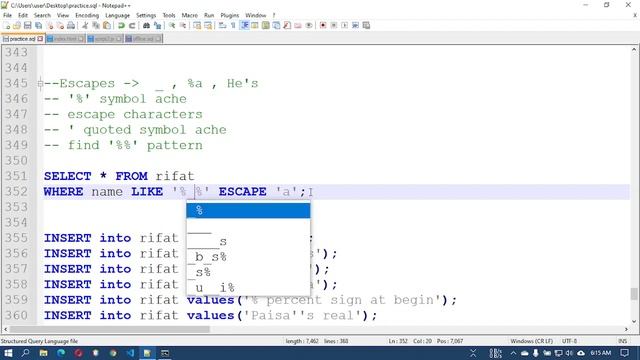Start macro recording with red dot icon
640x360 pixels.
[323, 25]
